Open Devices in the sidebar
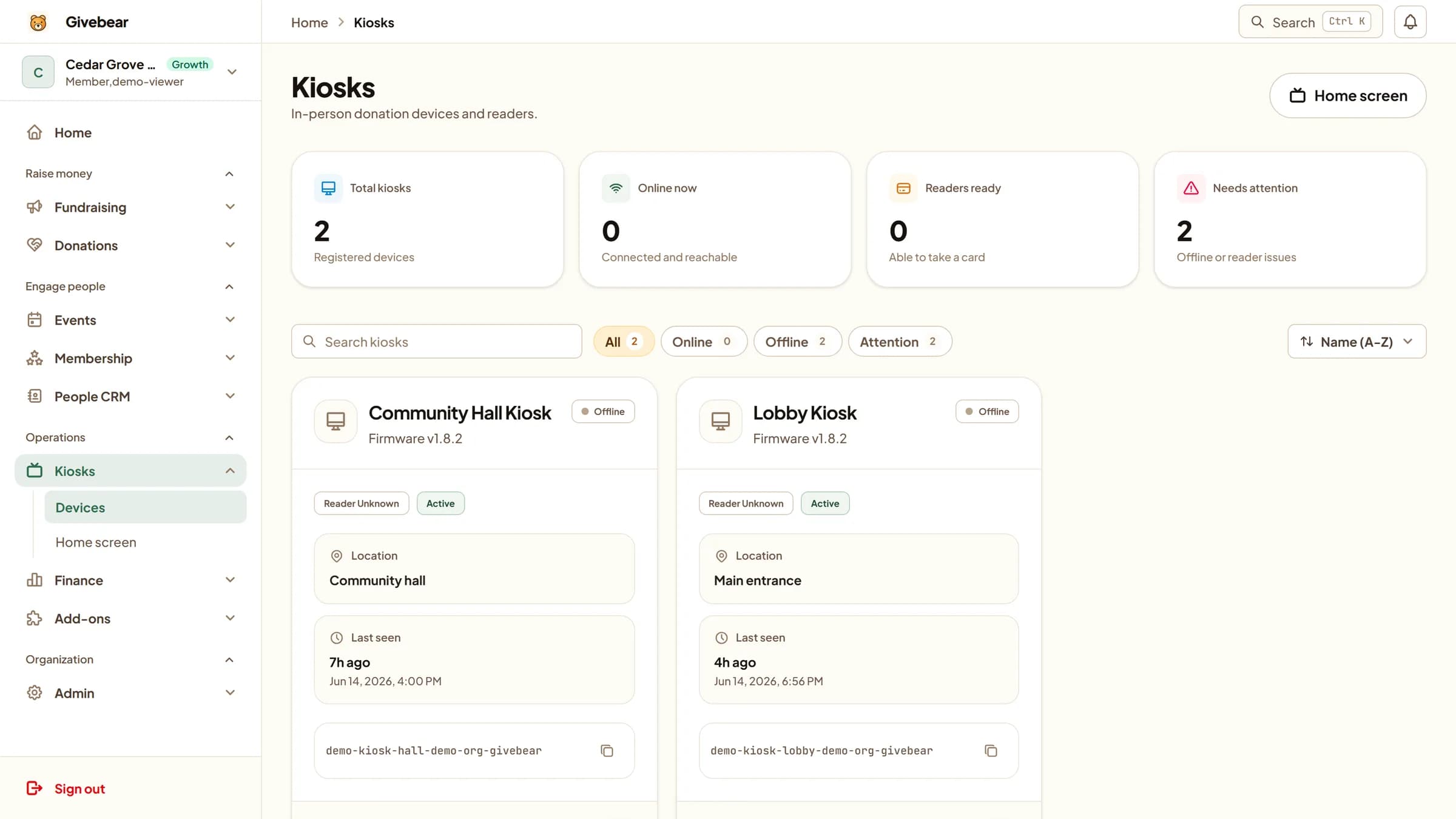The height and width of the screenshot is (819, 1456). pos(146,507)
